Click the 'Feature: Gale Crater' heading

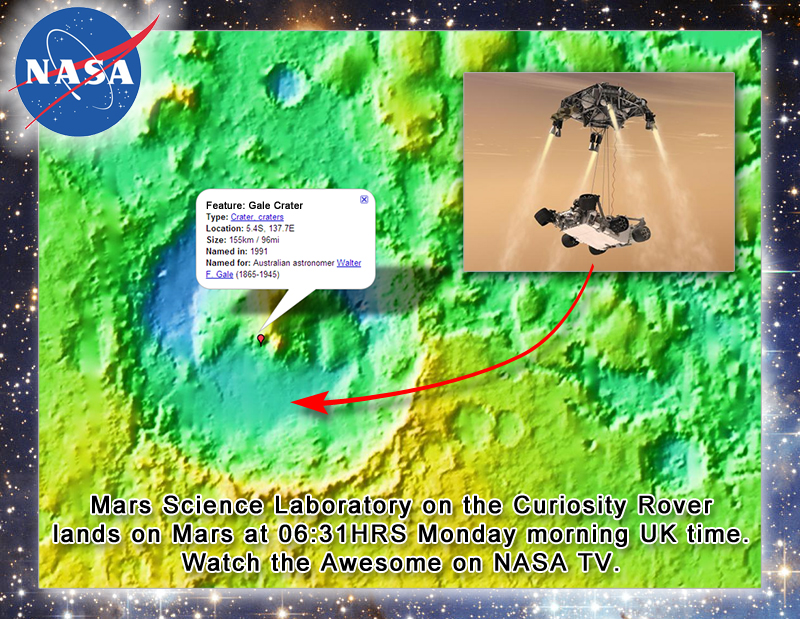[x=254, y=205]
